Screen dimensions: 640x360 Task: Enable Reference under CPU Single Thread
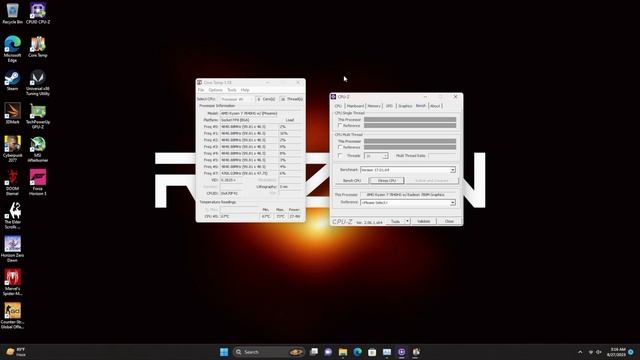tap(340, 125)
